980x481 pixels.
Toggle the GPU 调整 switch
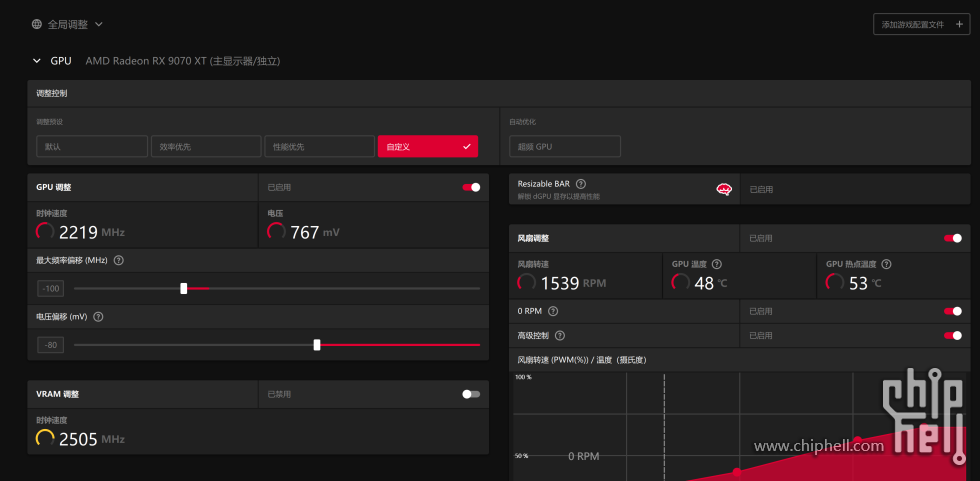[471, 187]
